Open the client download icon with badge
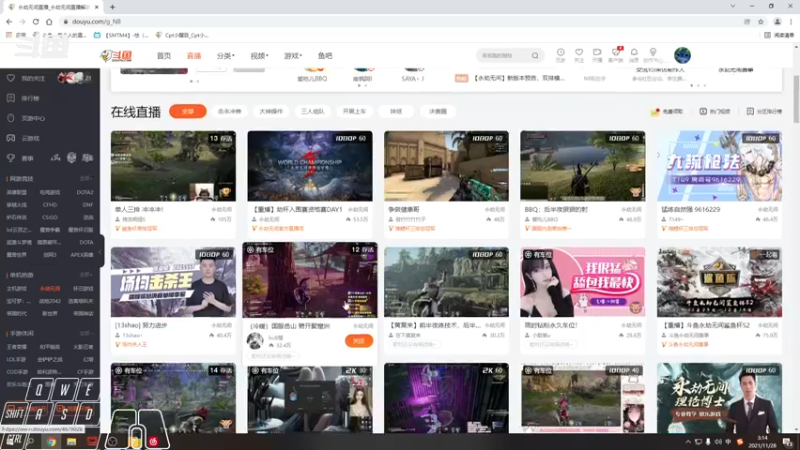800x450 pixels. click(x=616, y=55)
